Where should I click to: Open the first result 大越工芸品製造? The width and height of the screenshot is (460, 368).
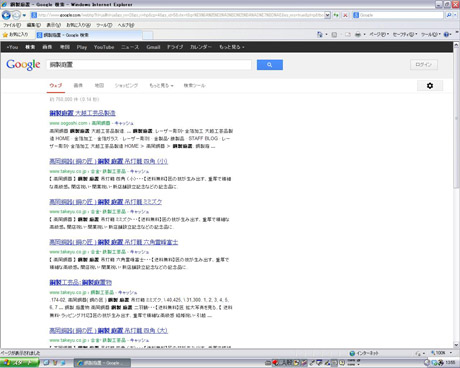click(82, 113)
